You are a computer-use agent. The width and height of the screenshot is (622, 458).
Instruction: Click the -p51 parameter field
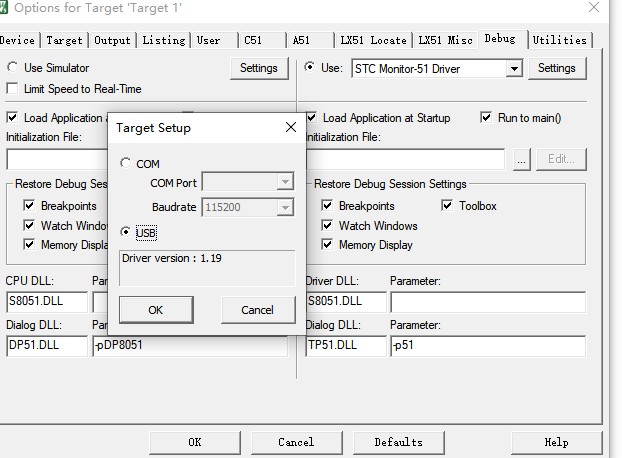point(488,345)
